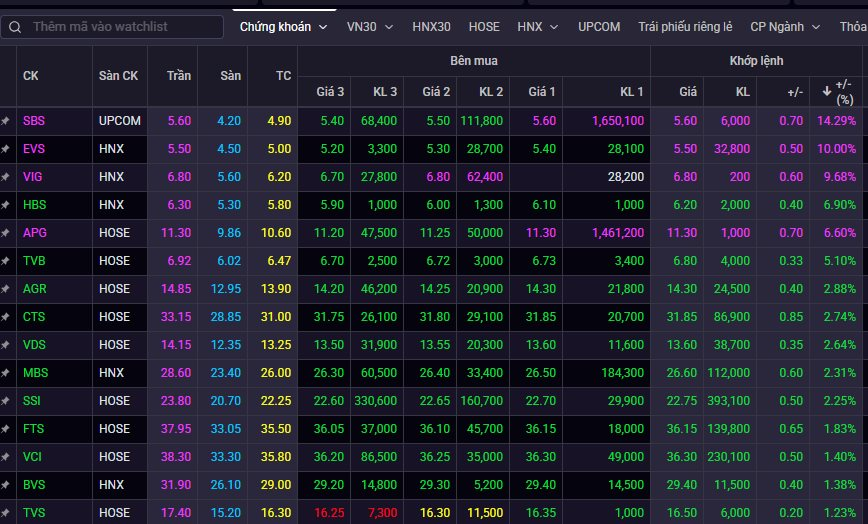Switch to the HOSE tab

click(484, 27)
